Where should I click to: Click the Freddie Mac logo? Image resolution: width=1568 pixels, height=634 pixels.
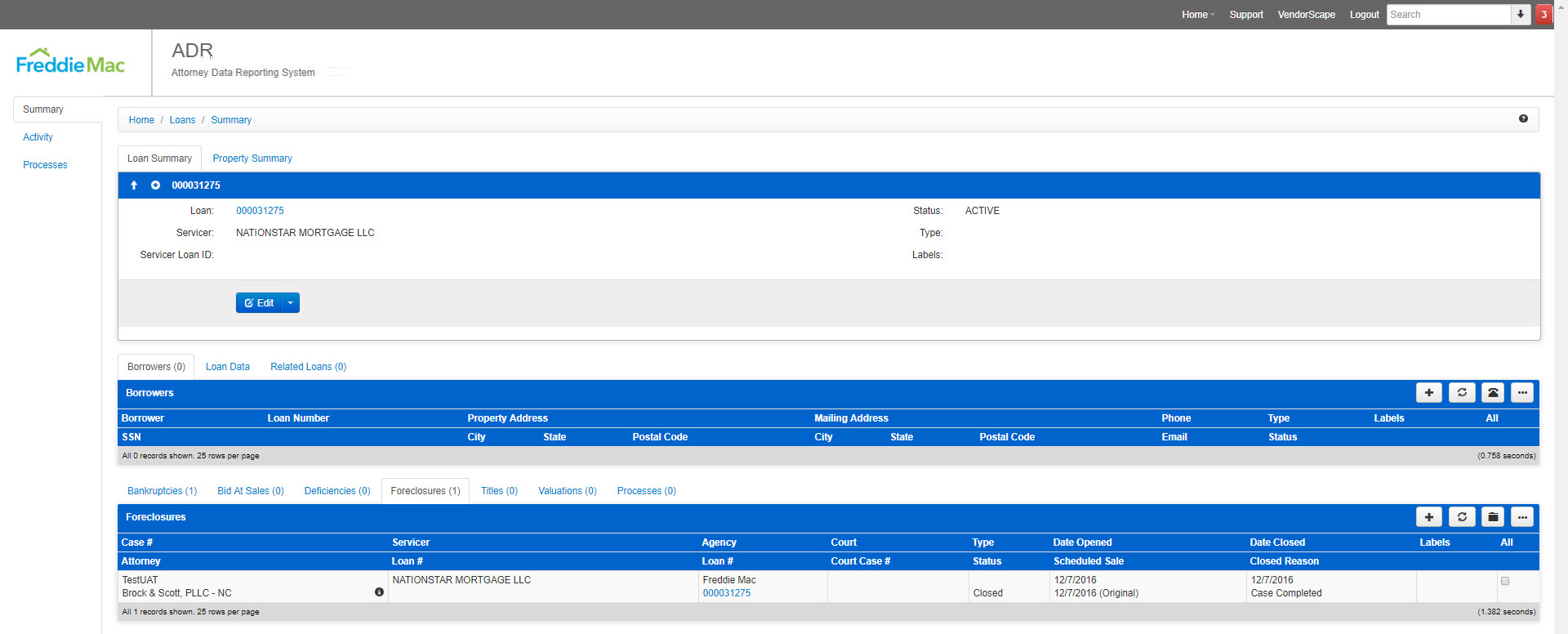70,61
